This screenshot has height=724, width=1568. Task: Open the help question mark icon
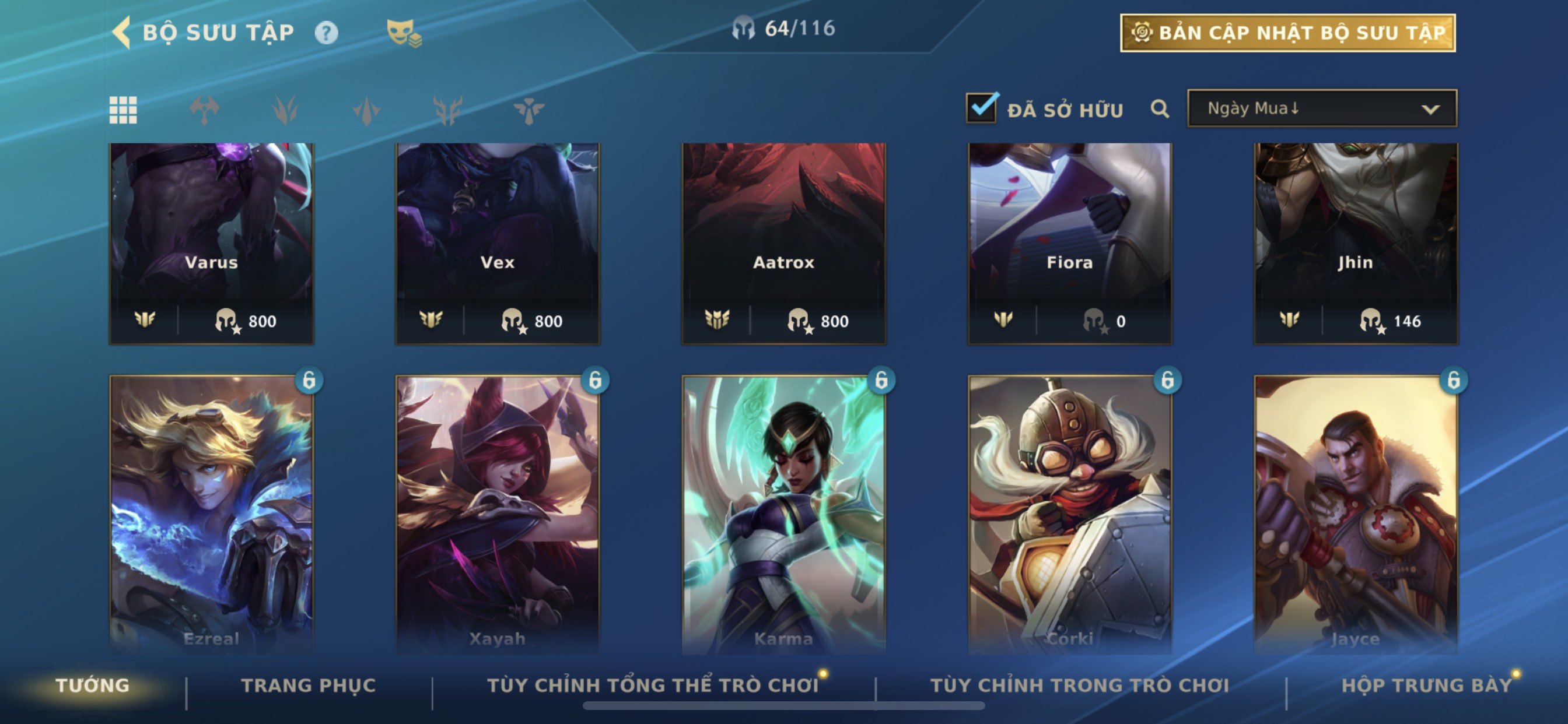coord(326,32)
